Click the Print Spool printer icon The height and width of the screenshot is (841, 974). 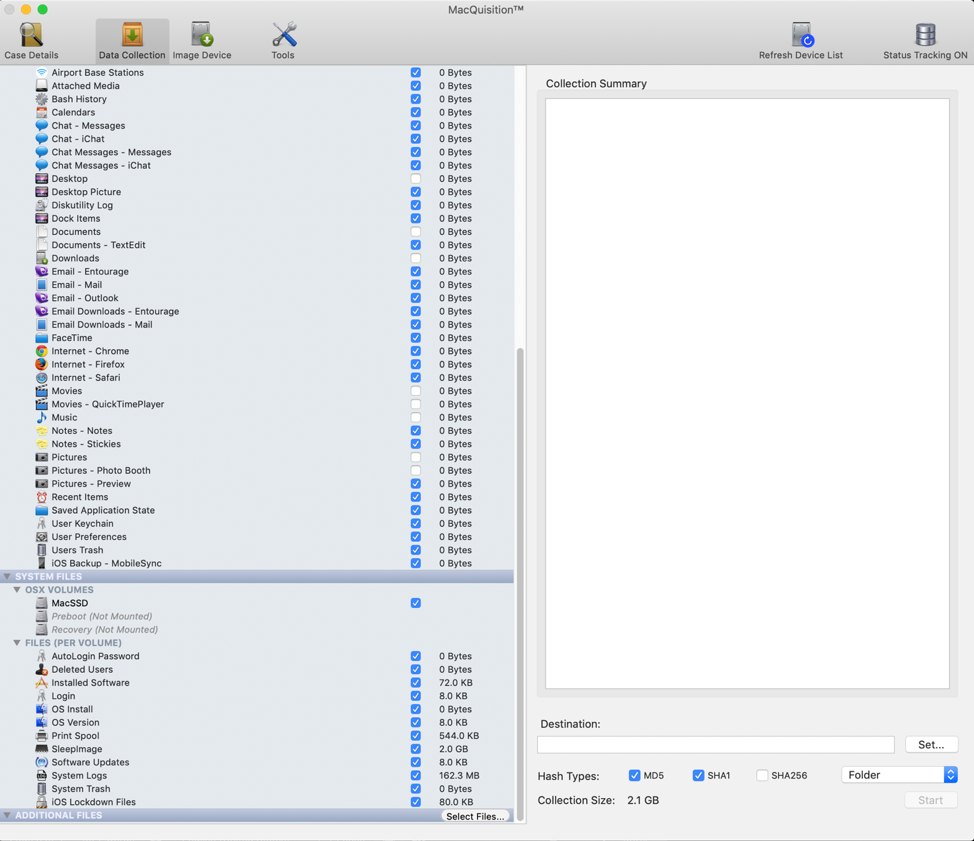pos(42,736)
